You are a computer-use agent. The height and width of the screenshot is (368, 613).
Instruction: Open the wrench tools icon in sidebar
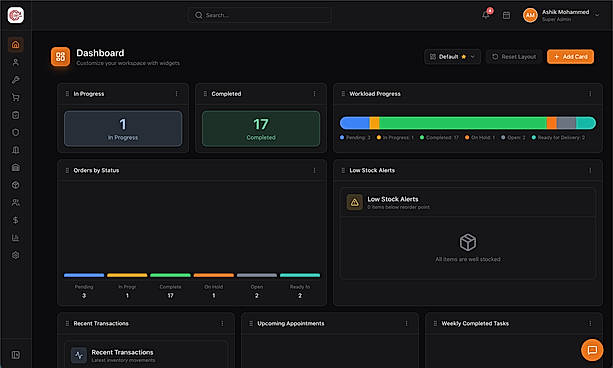tap(16, 80)
